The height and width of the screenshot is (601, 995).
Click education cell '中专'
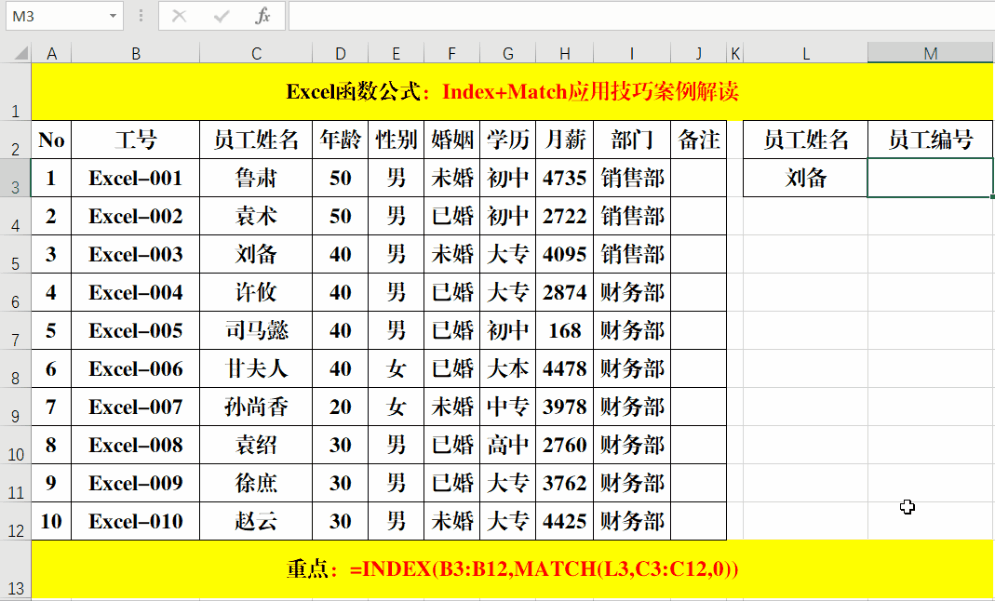coord(508,406)
